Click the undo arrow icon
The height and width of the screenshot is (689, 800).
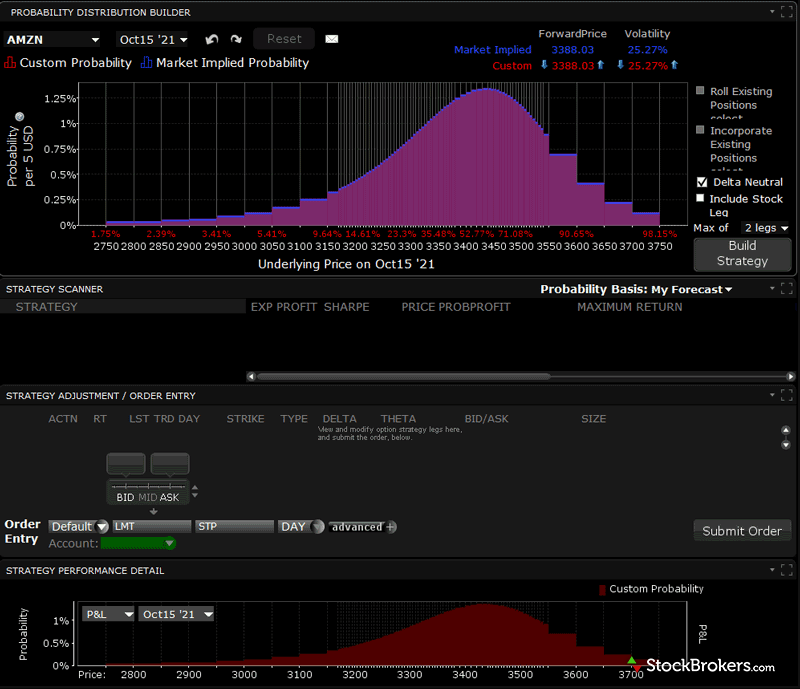coord(211,39)
